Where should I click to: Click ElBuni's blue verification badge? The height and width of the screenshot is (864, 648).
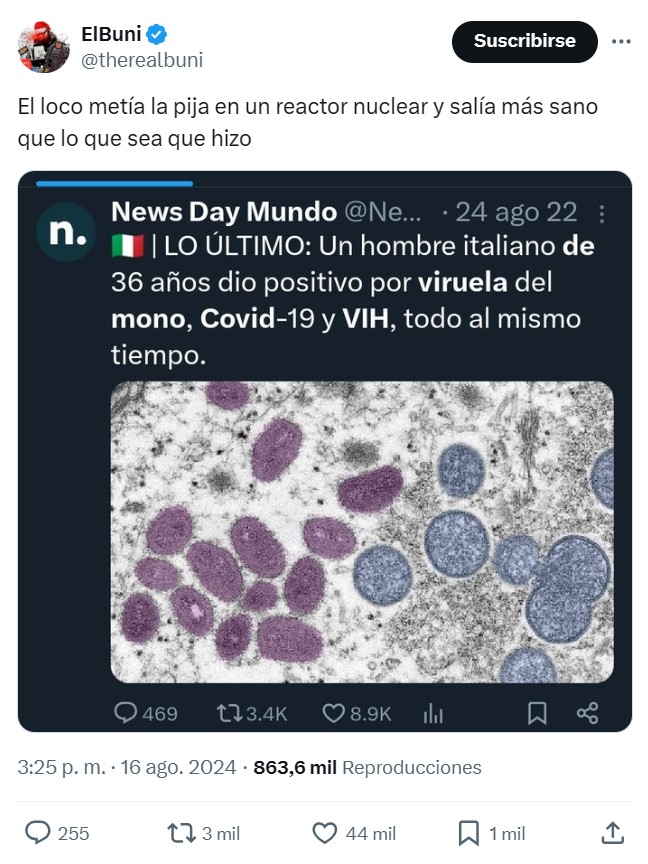156,32
